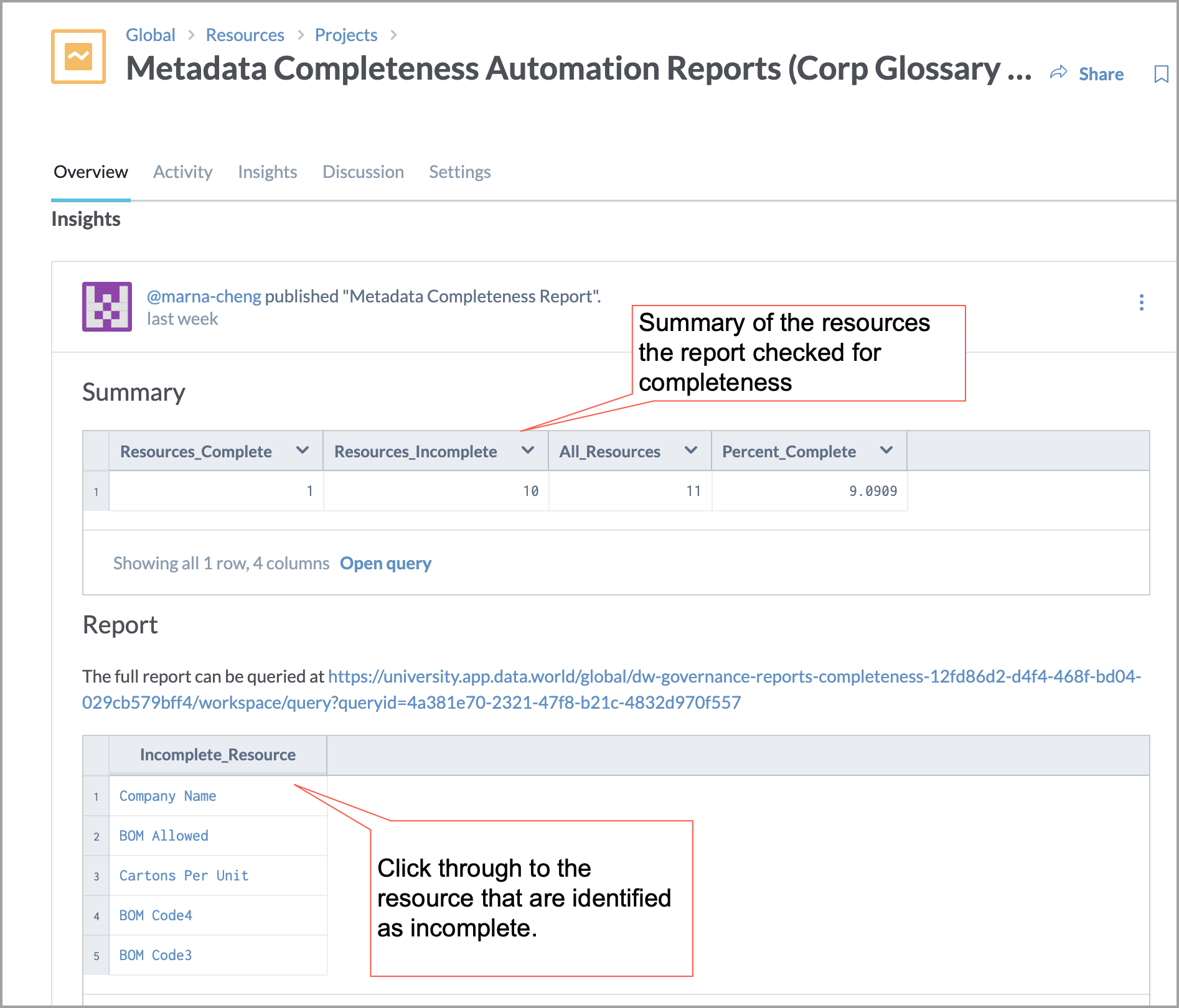Screen dimensions: 1179x1008
Task: Click the BOM Code3 resource link
Action: click(x=155, y=955)
